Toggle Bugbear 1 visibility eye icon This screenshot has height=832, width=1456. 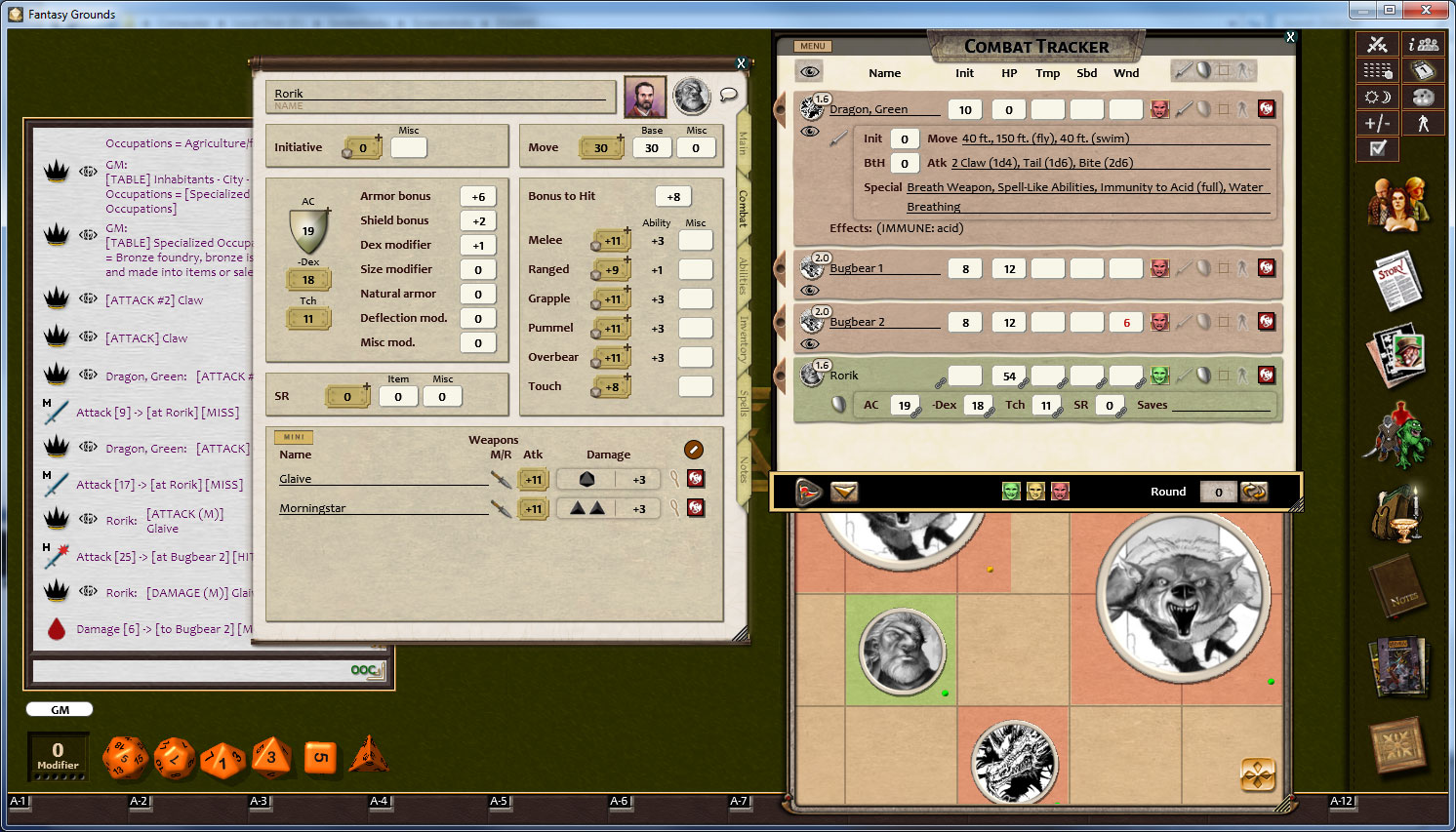810,290
